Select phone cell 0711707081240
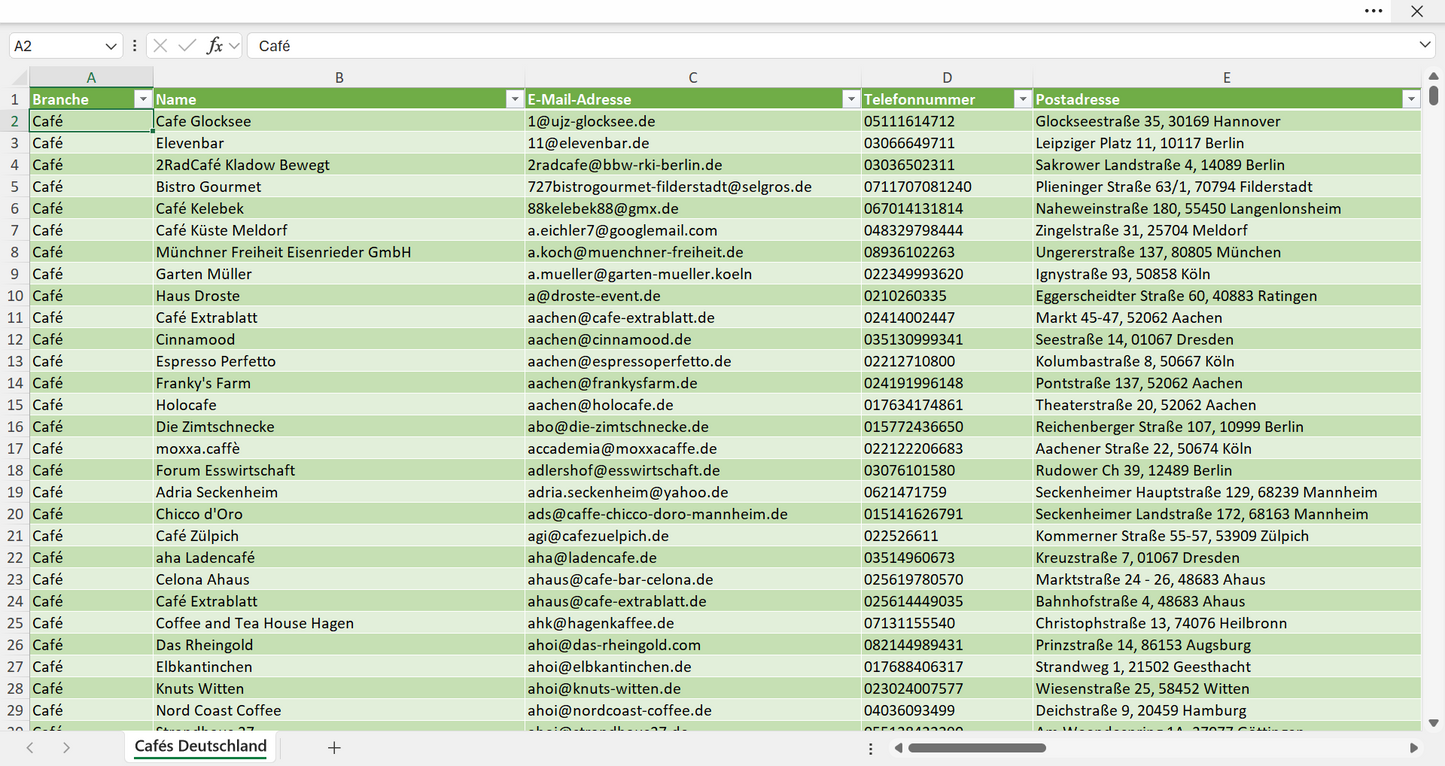Viewport: 1445px width, 766px height. [x=947, y=187]
